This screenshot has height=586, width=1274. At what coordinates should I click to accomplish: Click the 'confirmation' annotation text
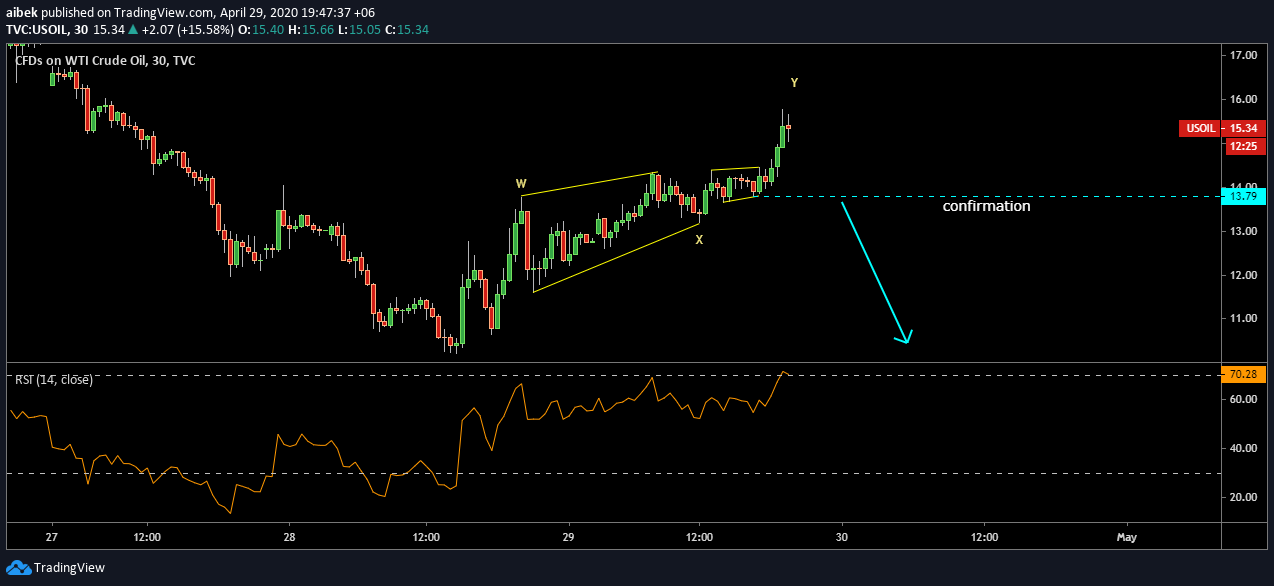click(x=986, y=207)
